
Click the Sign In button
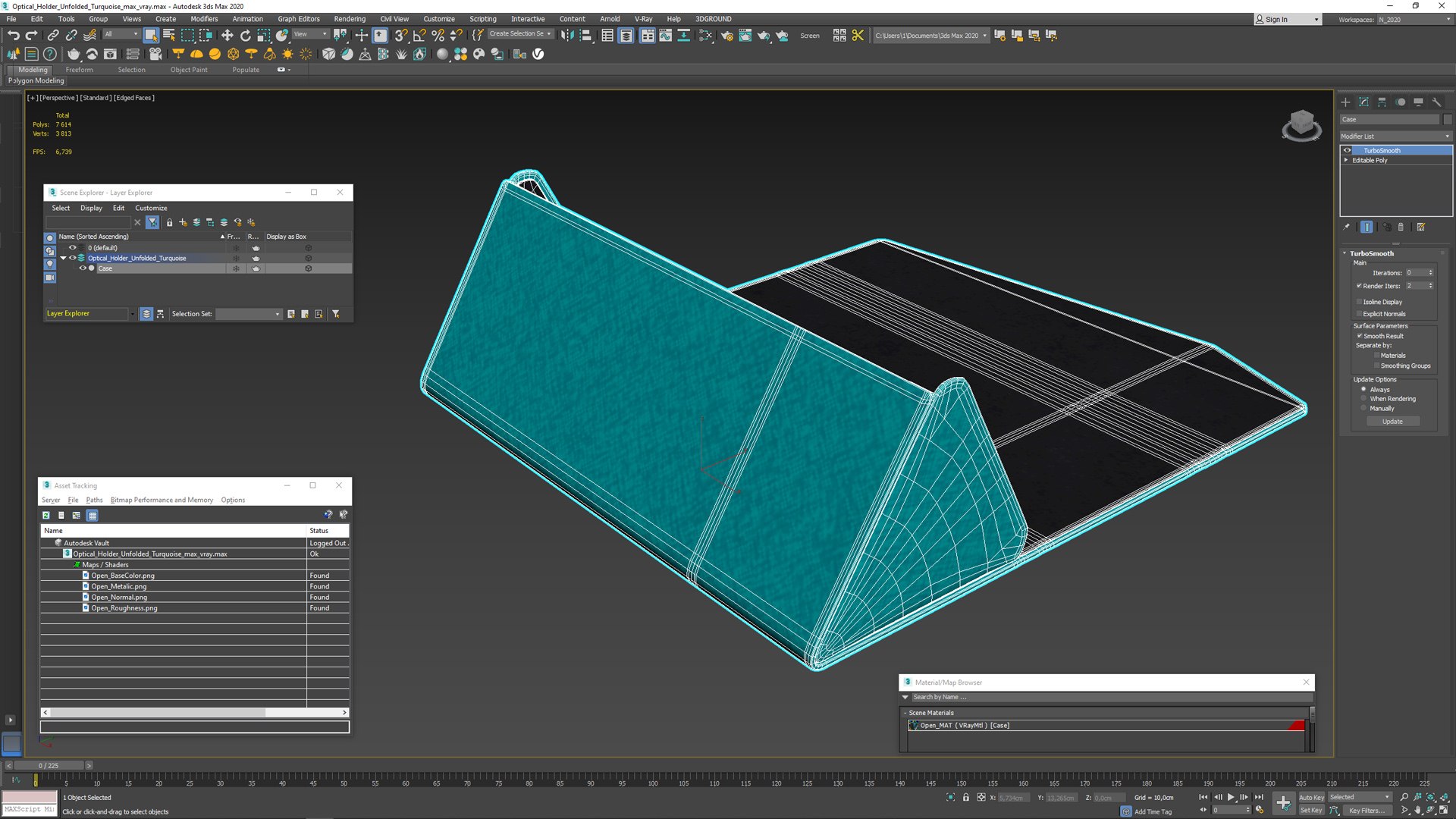pyautogui.click(x=1288, y=20)
